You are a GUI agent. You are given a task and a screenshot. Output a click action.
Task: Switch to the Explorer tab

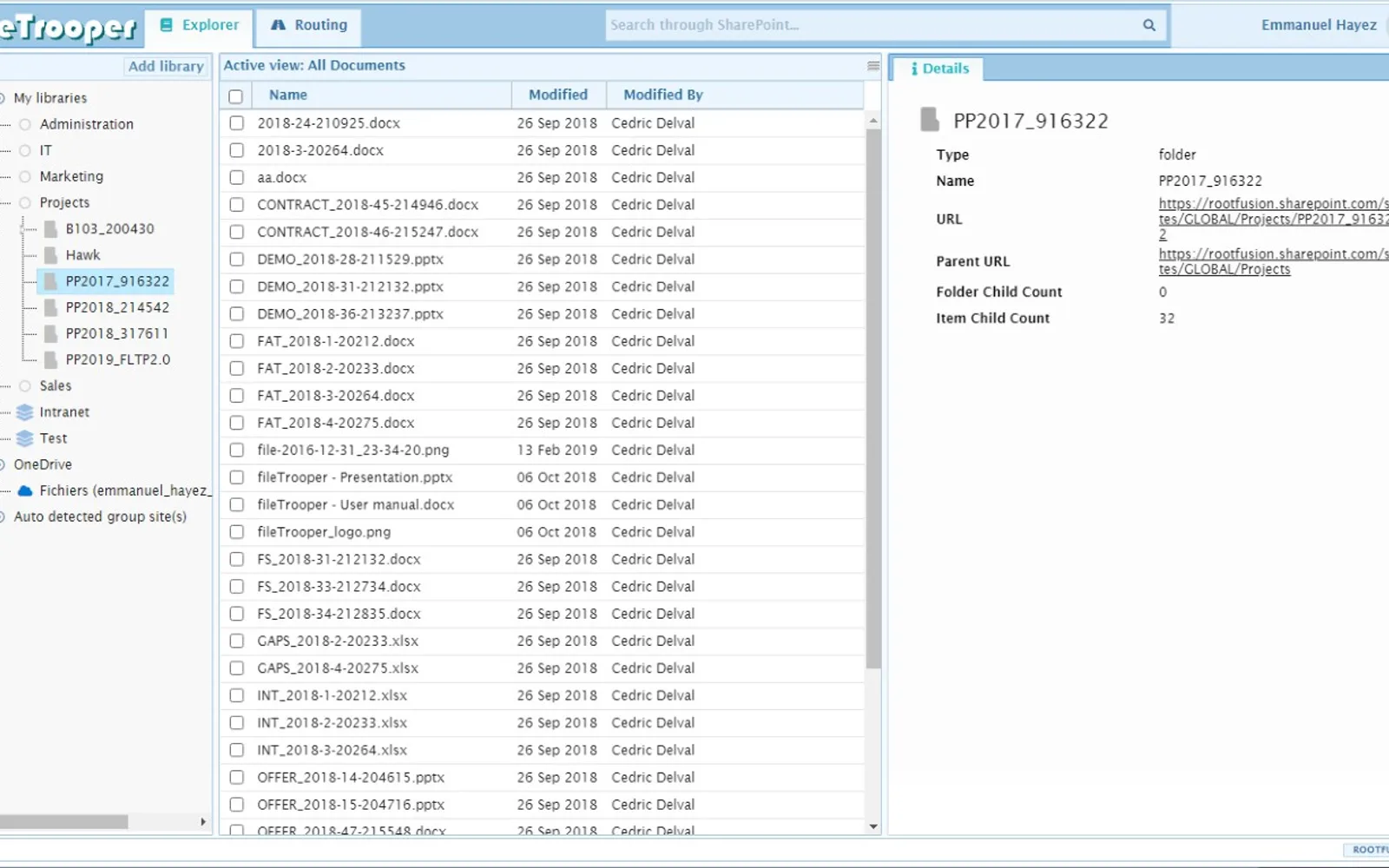(199, 26)
